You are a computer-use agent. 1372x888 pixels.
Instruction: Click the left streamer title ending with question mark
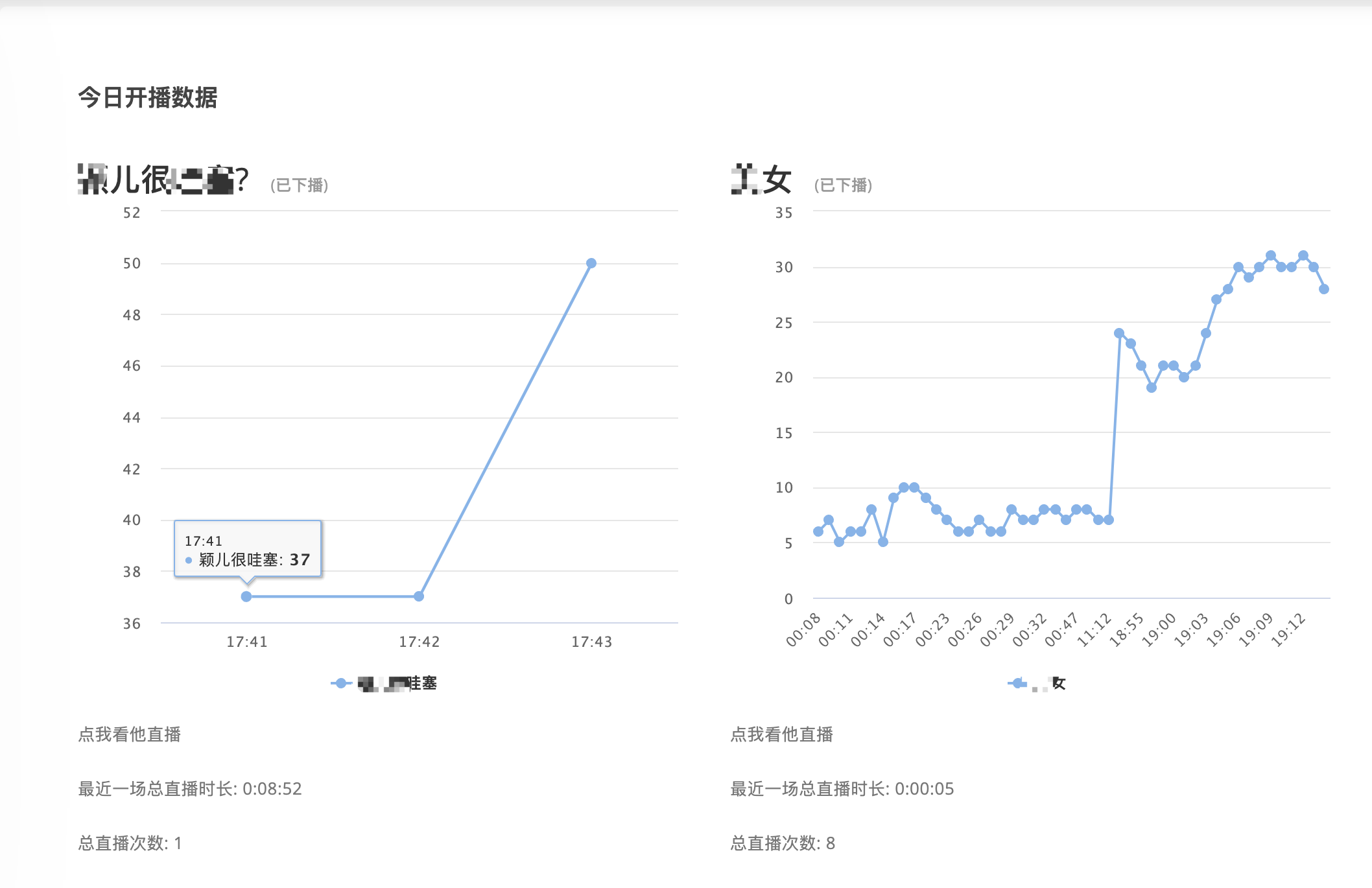click(x=163, y=180)
